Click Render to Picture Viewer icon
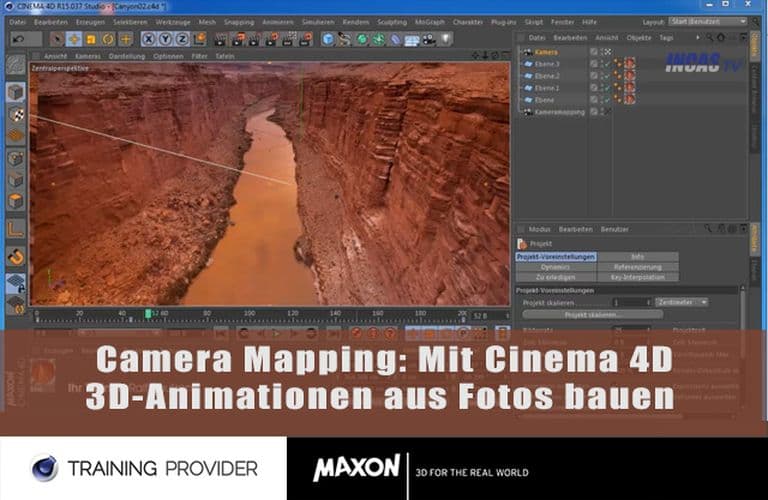The width and height of the screenshot is (768, 500). pyautogui.click(x=238, y=39)
